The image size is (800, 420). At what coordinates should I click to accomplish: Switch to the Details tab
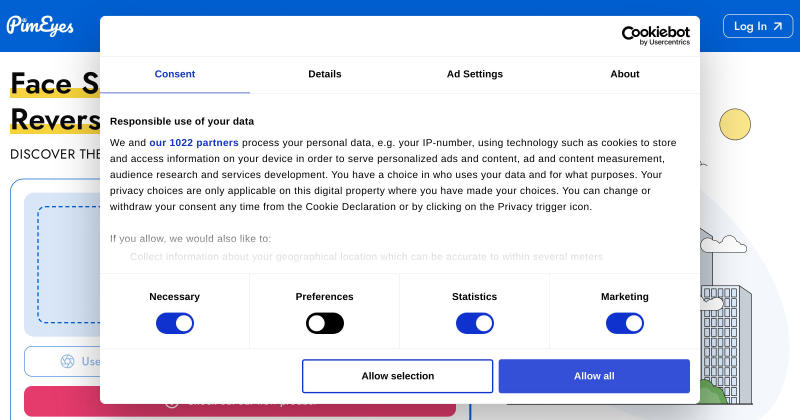coord(324,74)
